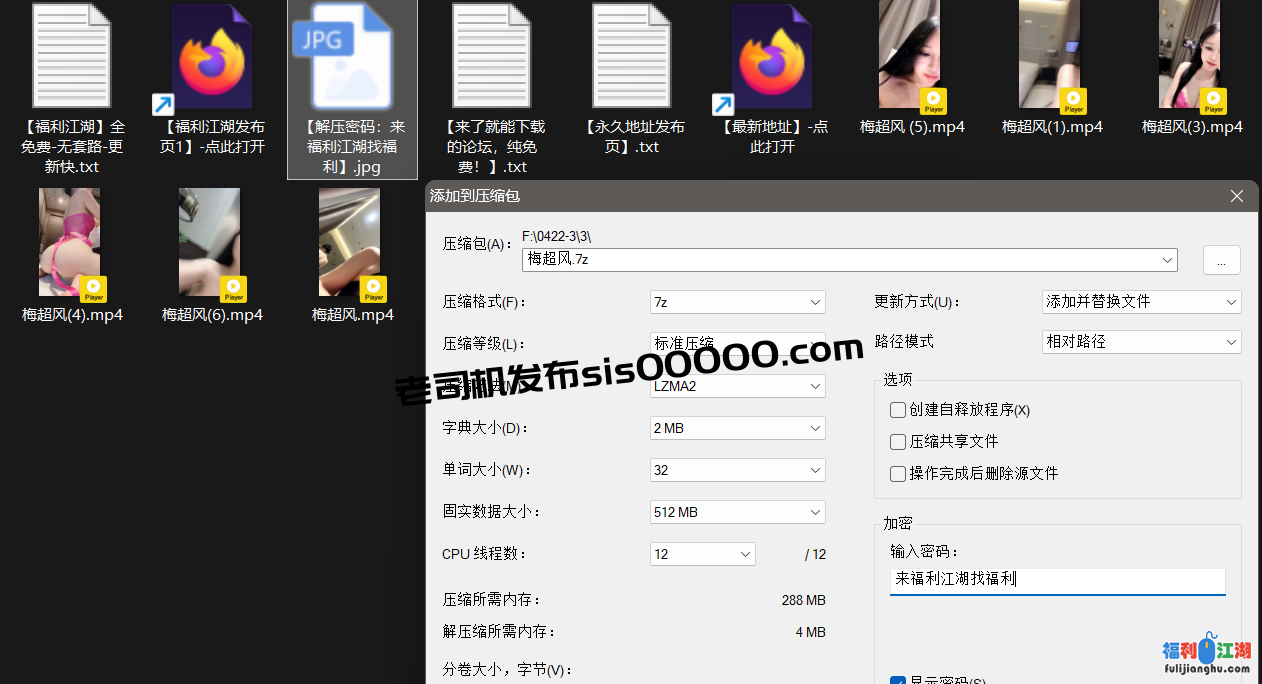Select the 梅超风(6).mp4 video file
Image resolution: width=1262 pixels, height=684 pixels.
pyautogui.click(x=212, y=243)
